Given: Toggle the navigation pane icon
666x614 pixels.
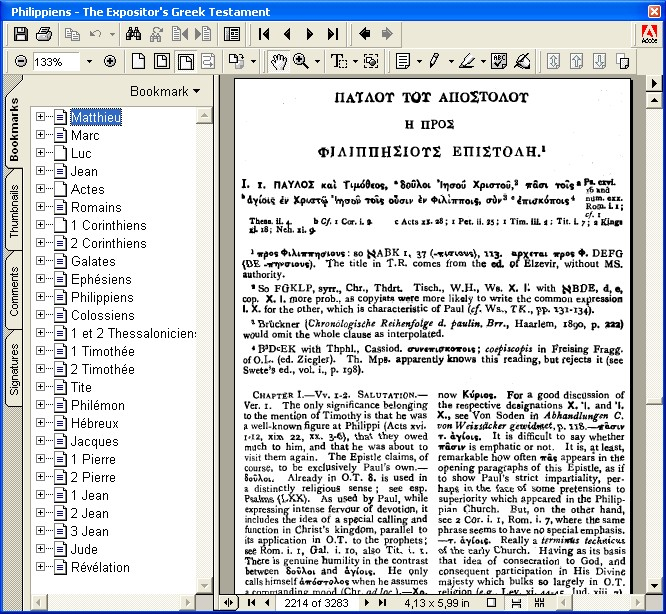Looking at the screenshot, I should 232,34.
